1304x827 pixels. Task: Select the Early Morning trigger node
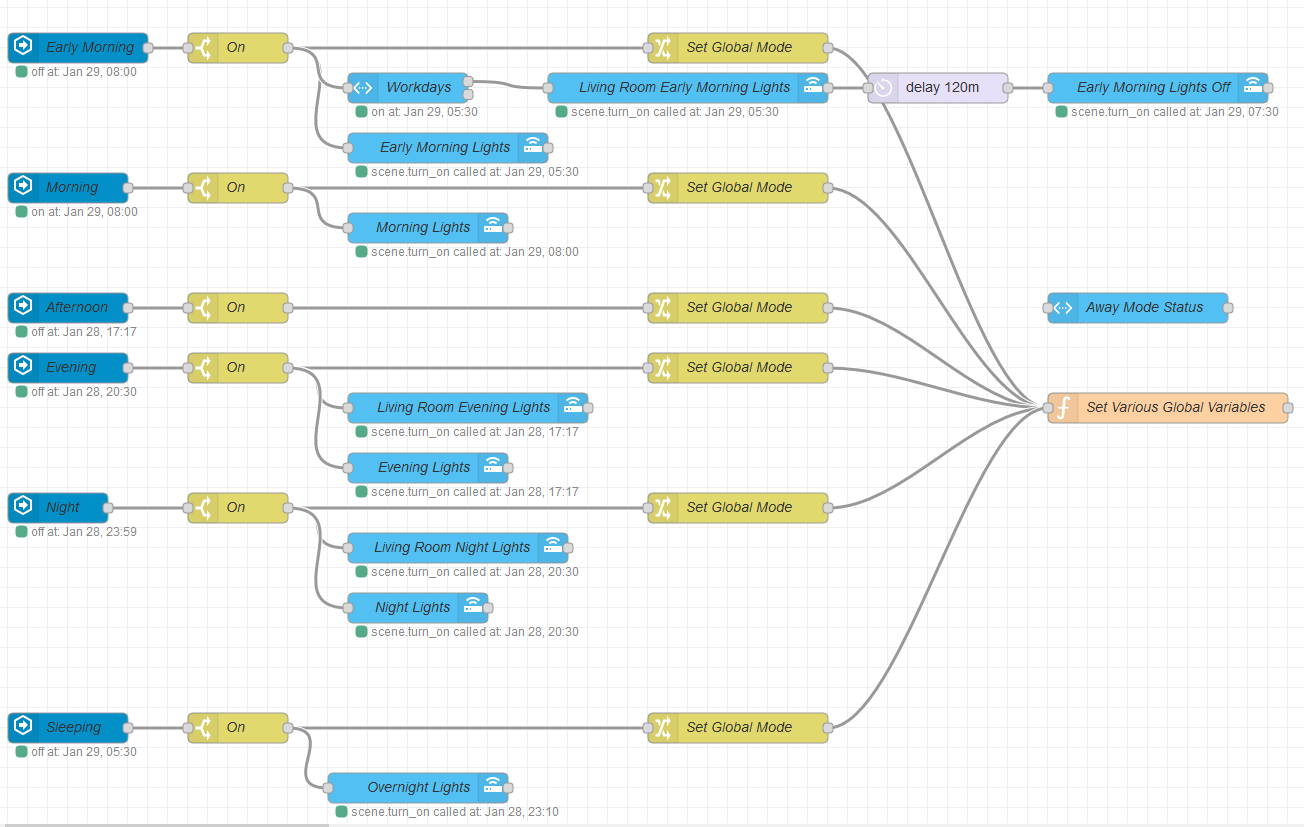pyautogui.click(x=78, y=47)
